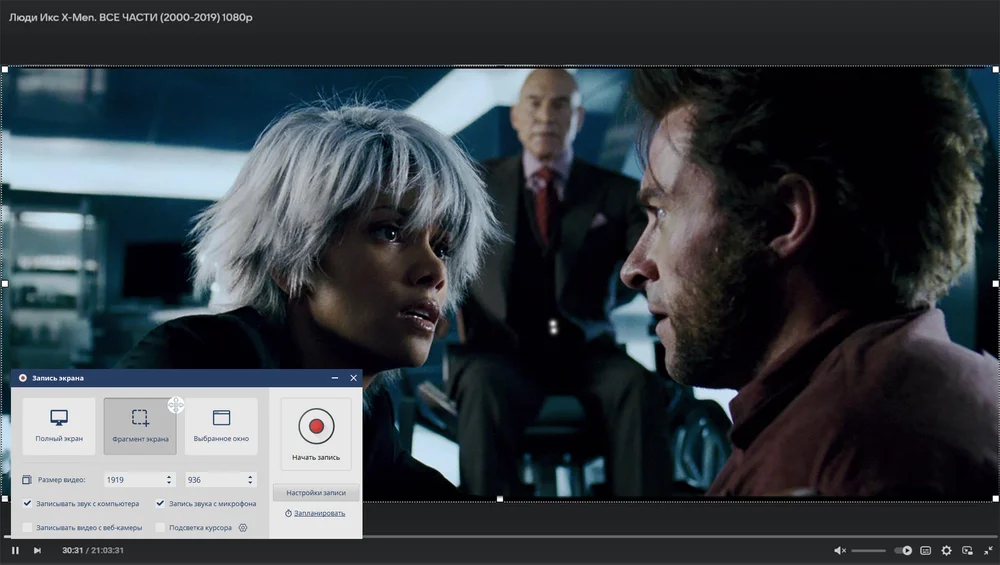Click the video height stepper arrows
The image size is (1000, 565).
point(250,480)
